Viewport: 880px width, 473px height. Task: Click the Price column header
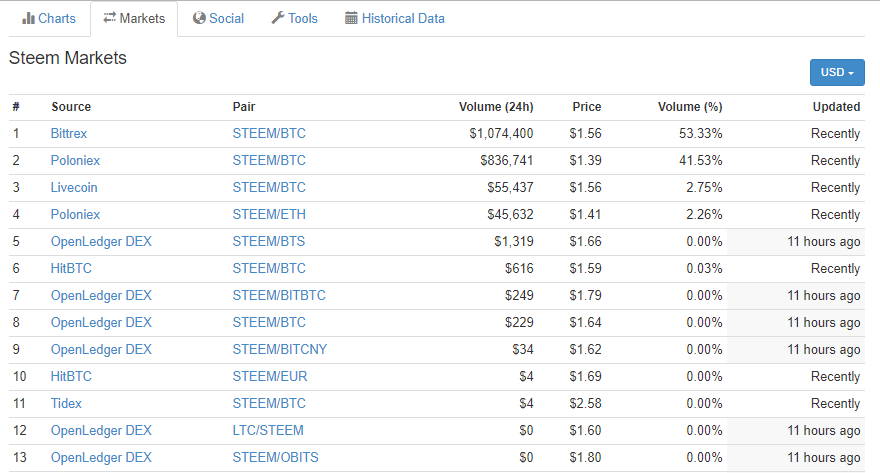tap(586, 107)
